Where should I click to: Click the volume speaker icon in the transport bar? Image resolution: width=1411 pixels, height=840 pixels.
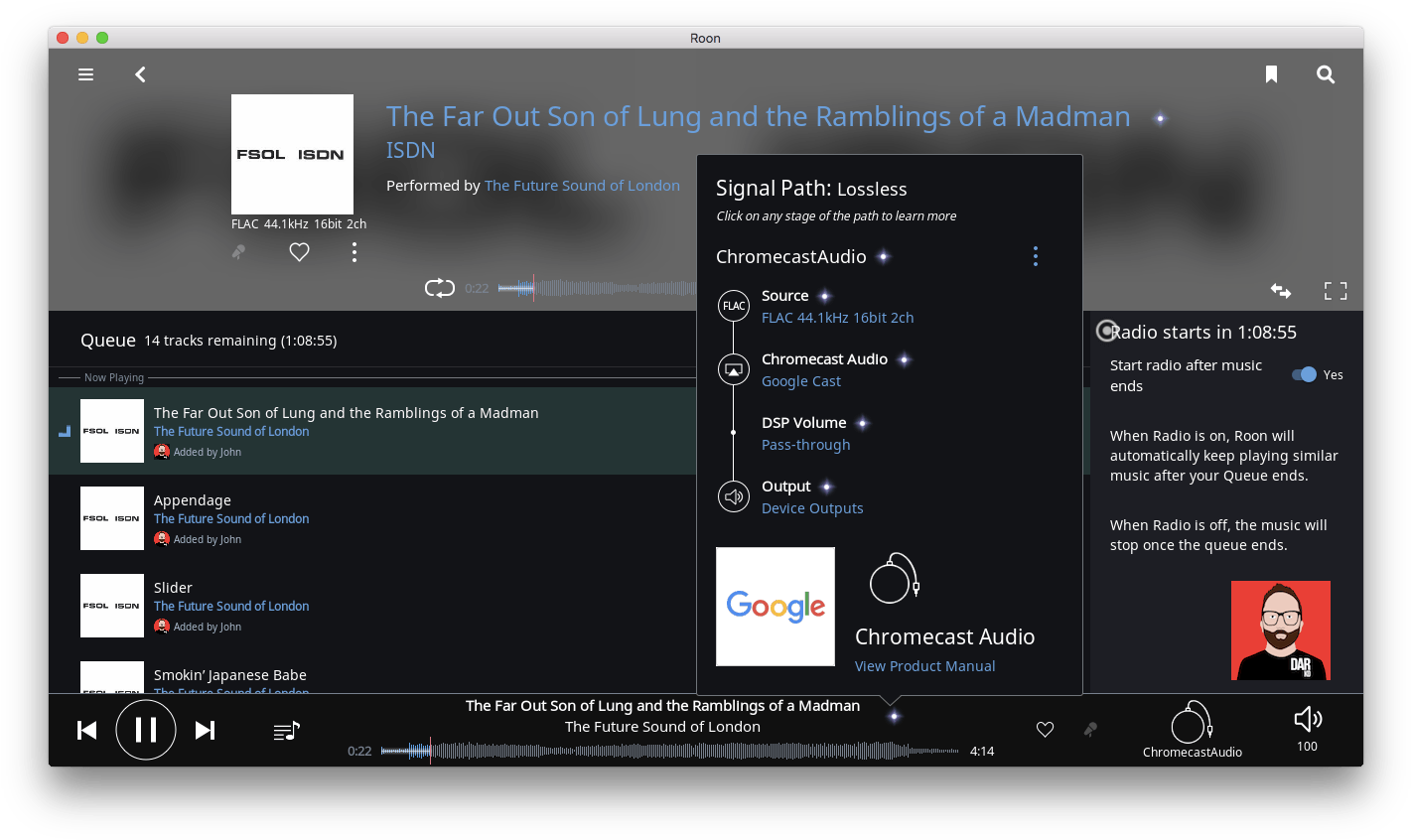click(x=1307, y=719)
